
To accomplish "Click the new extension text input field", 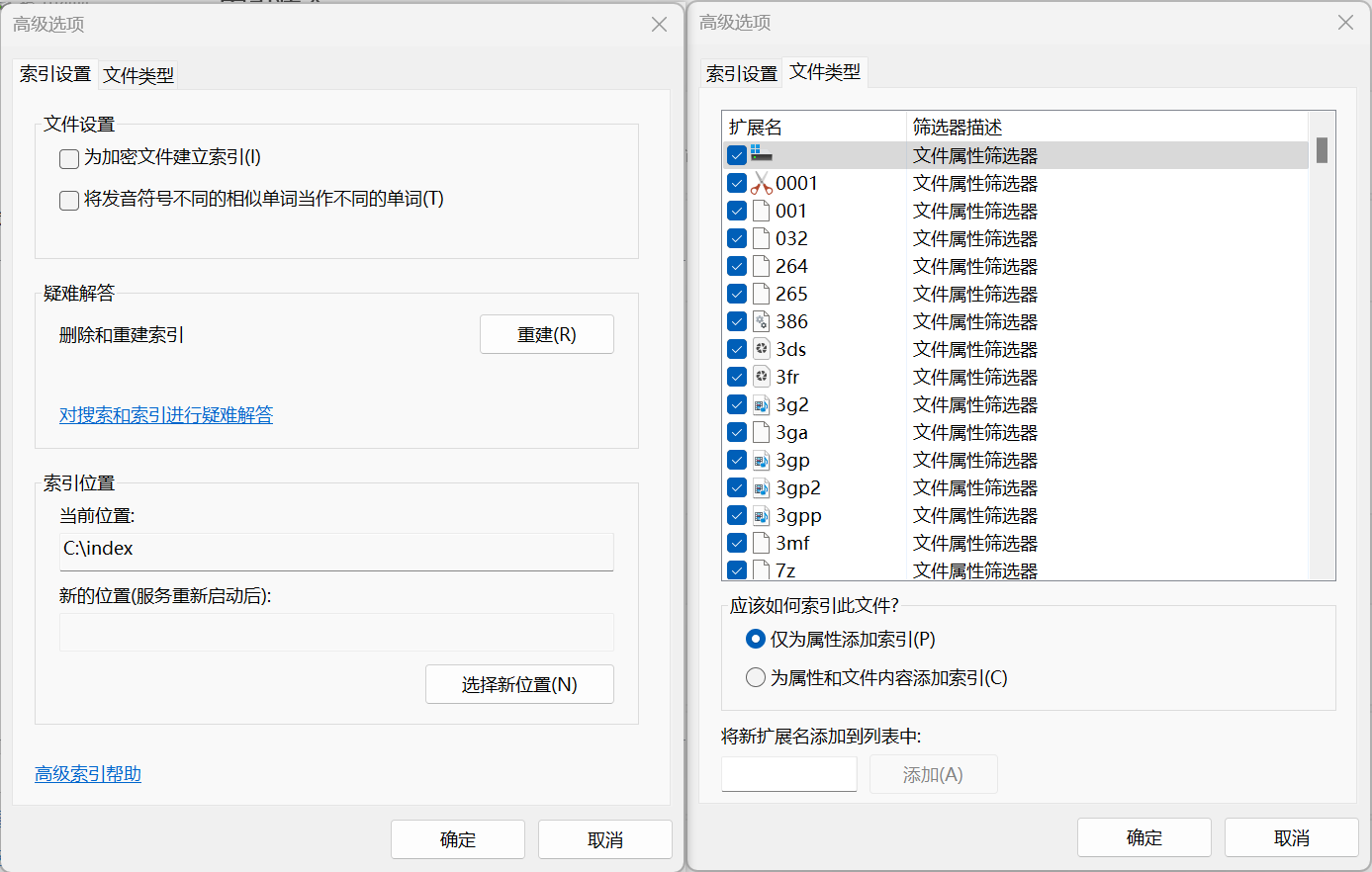I will (x=788, y=774).
